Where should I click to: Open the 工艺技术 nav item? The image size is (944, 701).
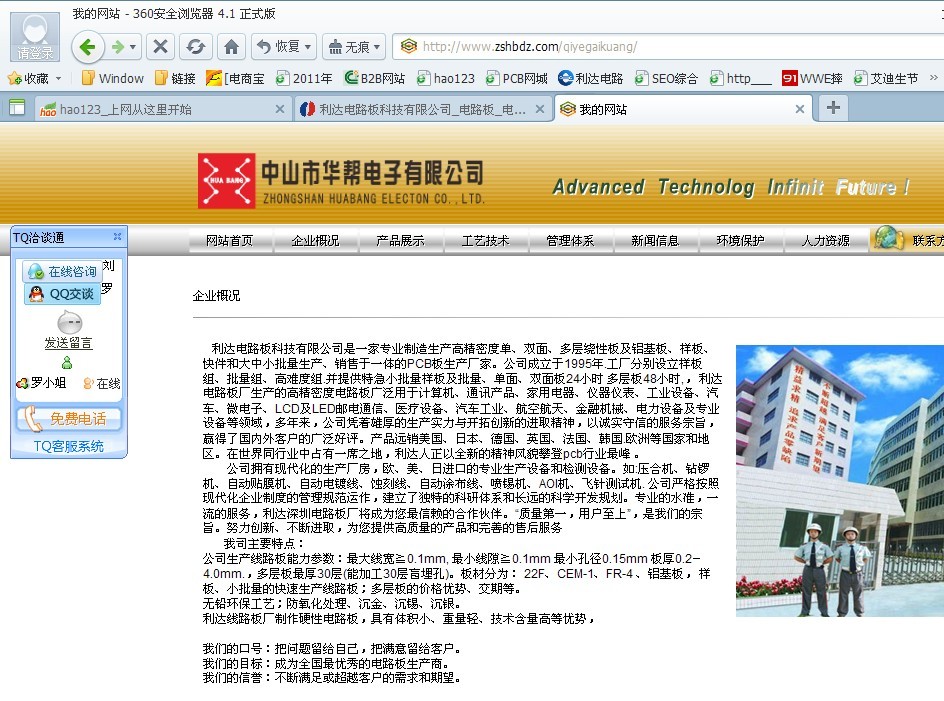[x=485, y=241]
